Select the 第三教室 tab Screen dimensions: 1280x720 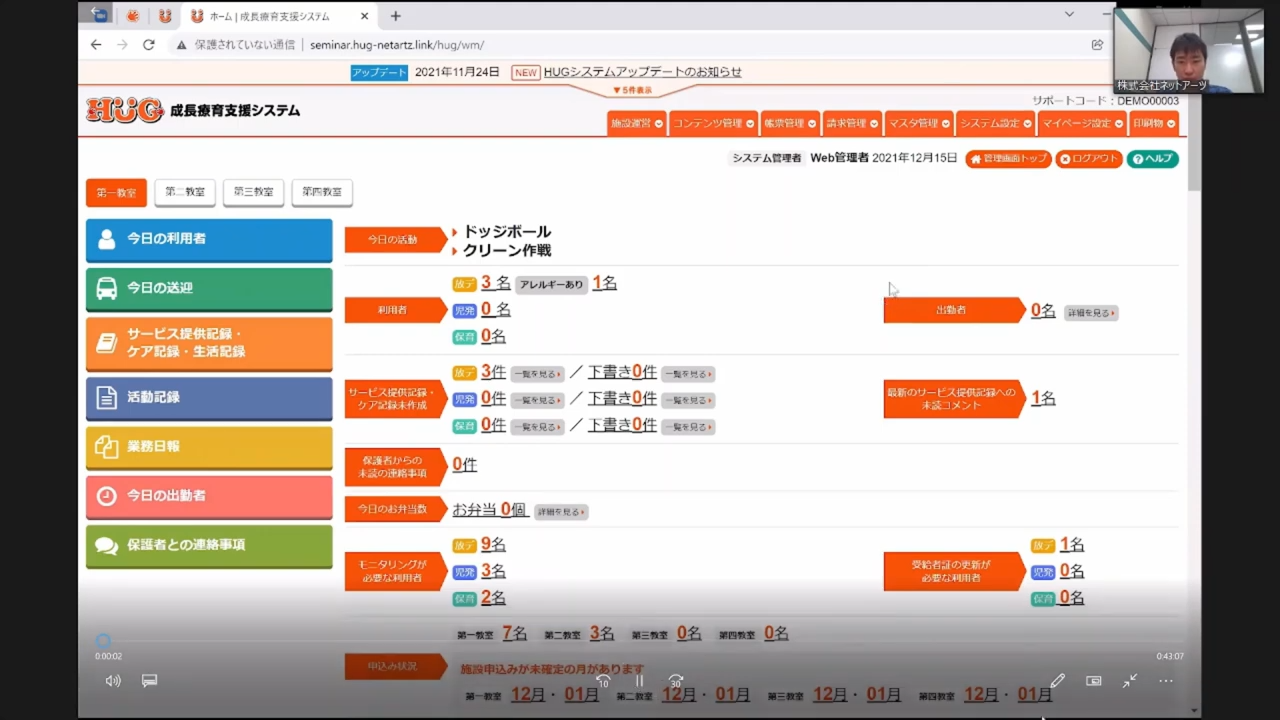click(253, 193)
